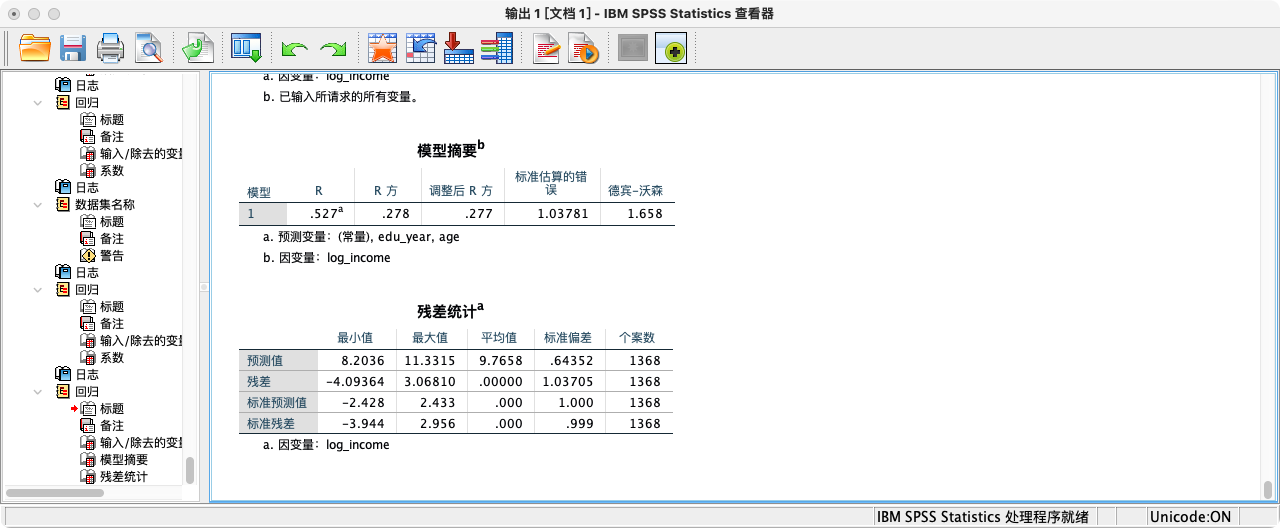Click the 残差统计 table title

pos(450,311)
